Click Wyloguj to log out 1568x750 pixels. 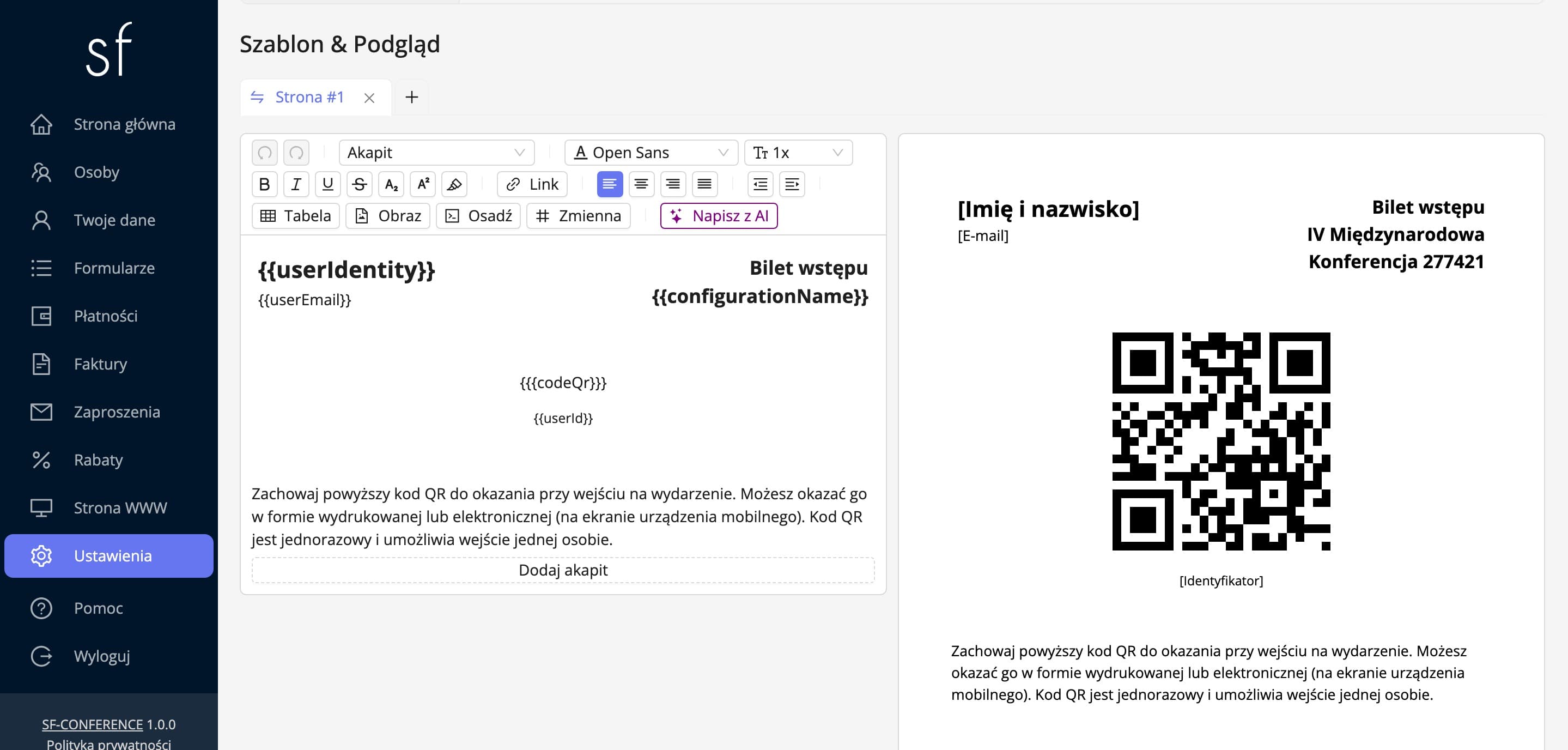(109, 656)
